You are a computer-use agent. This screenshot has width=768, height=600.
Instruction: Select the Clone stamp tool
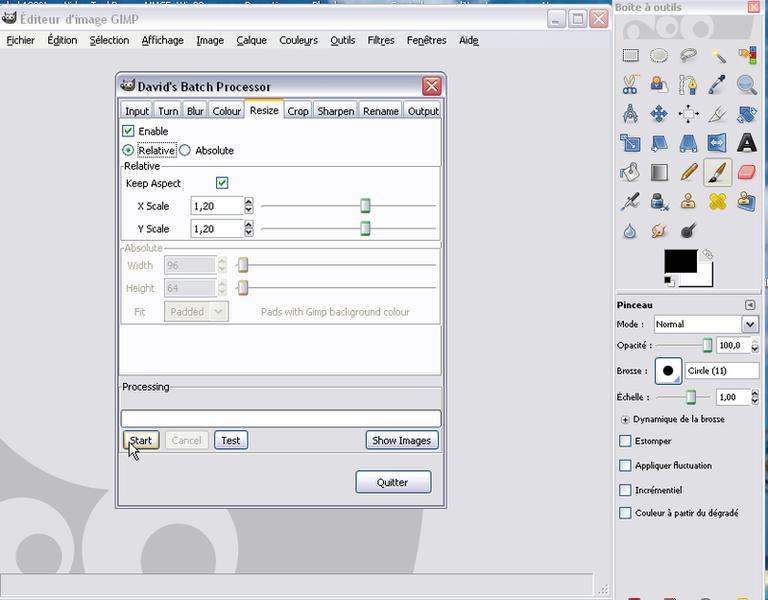coord(688,201)
